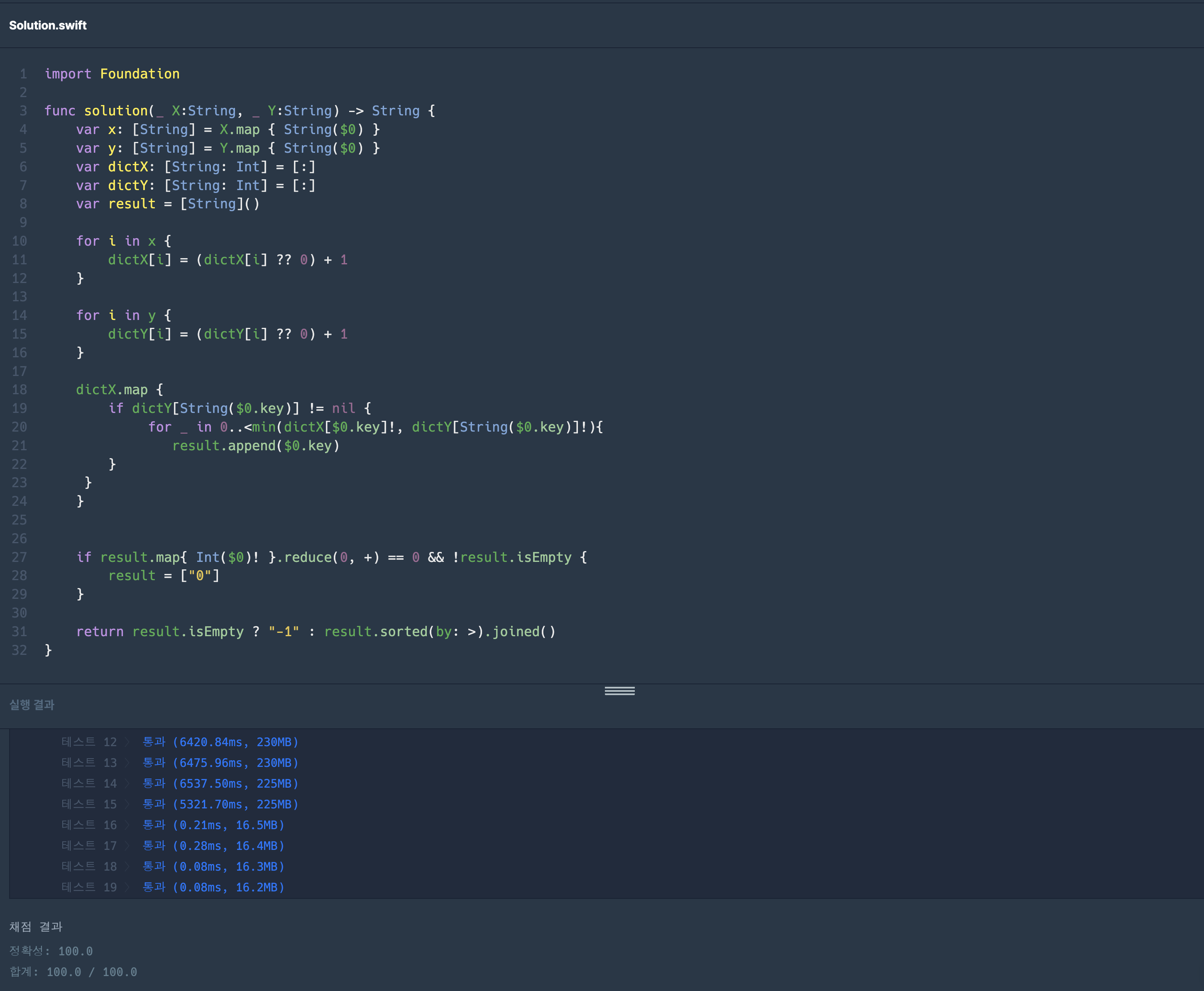Click the 실행 결과 section header
1204x991 pixels.
tap(32, 705)
